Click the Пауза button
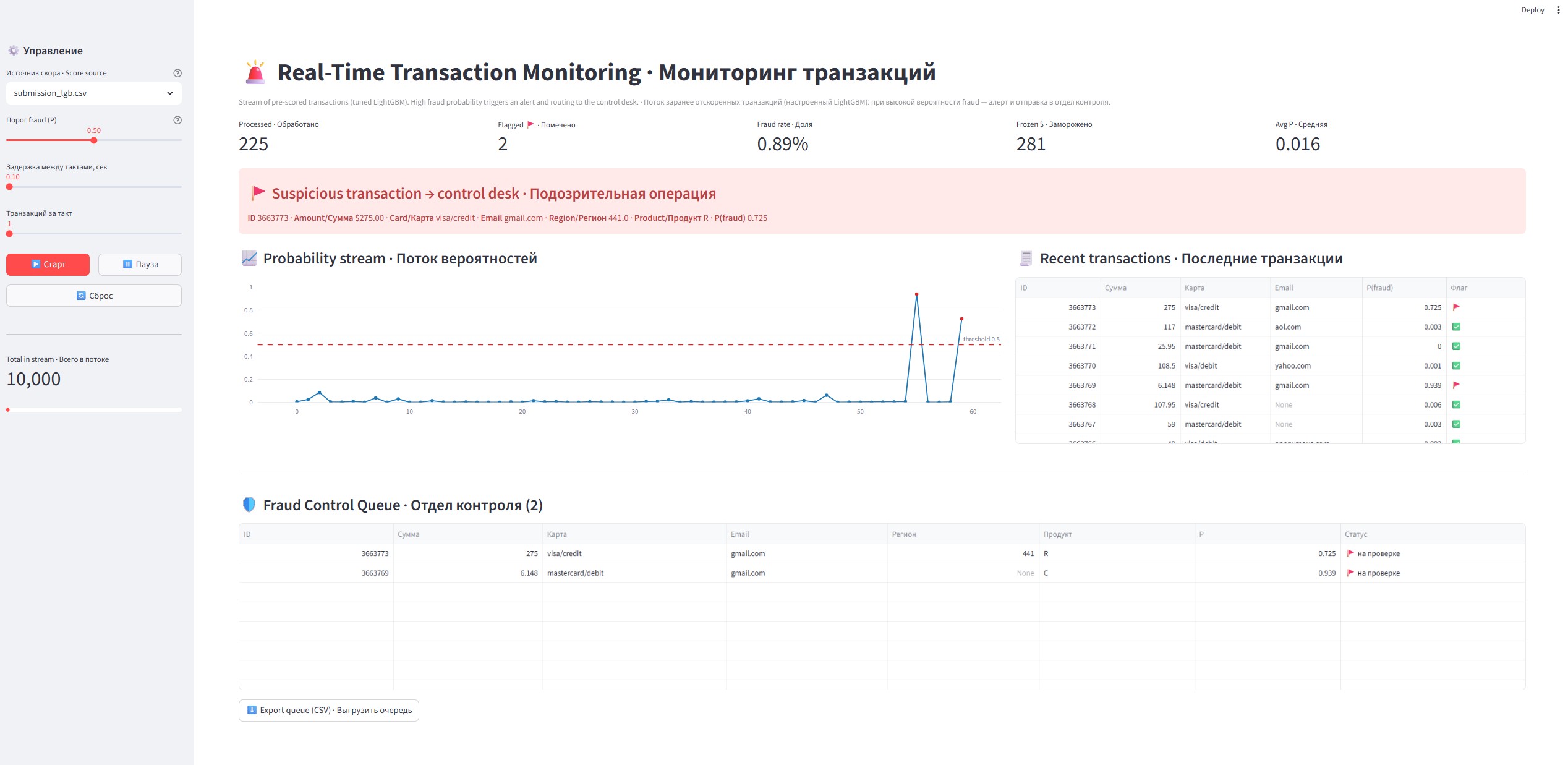Image resolution: width=1568 pixels, height=765 pixels. tap(140, 265)
